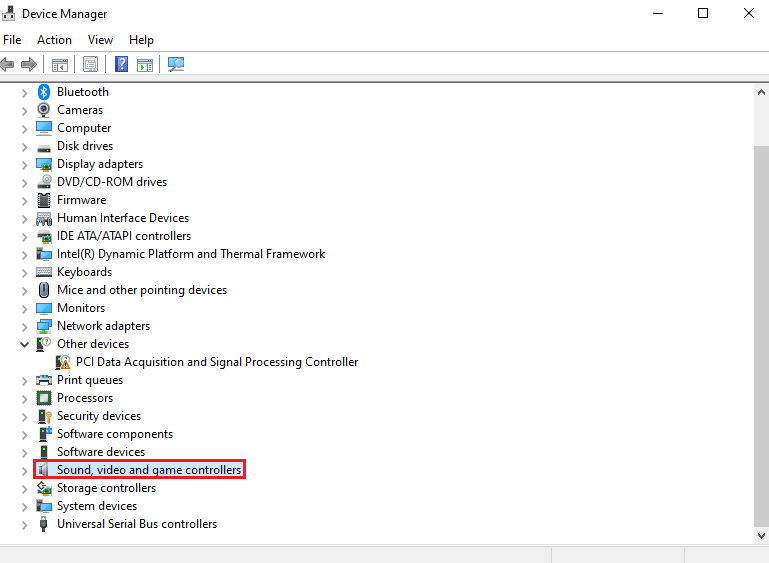
Task: Click the show/hide console tree toolbar icon
Action: pos(60,64)
